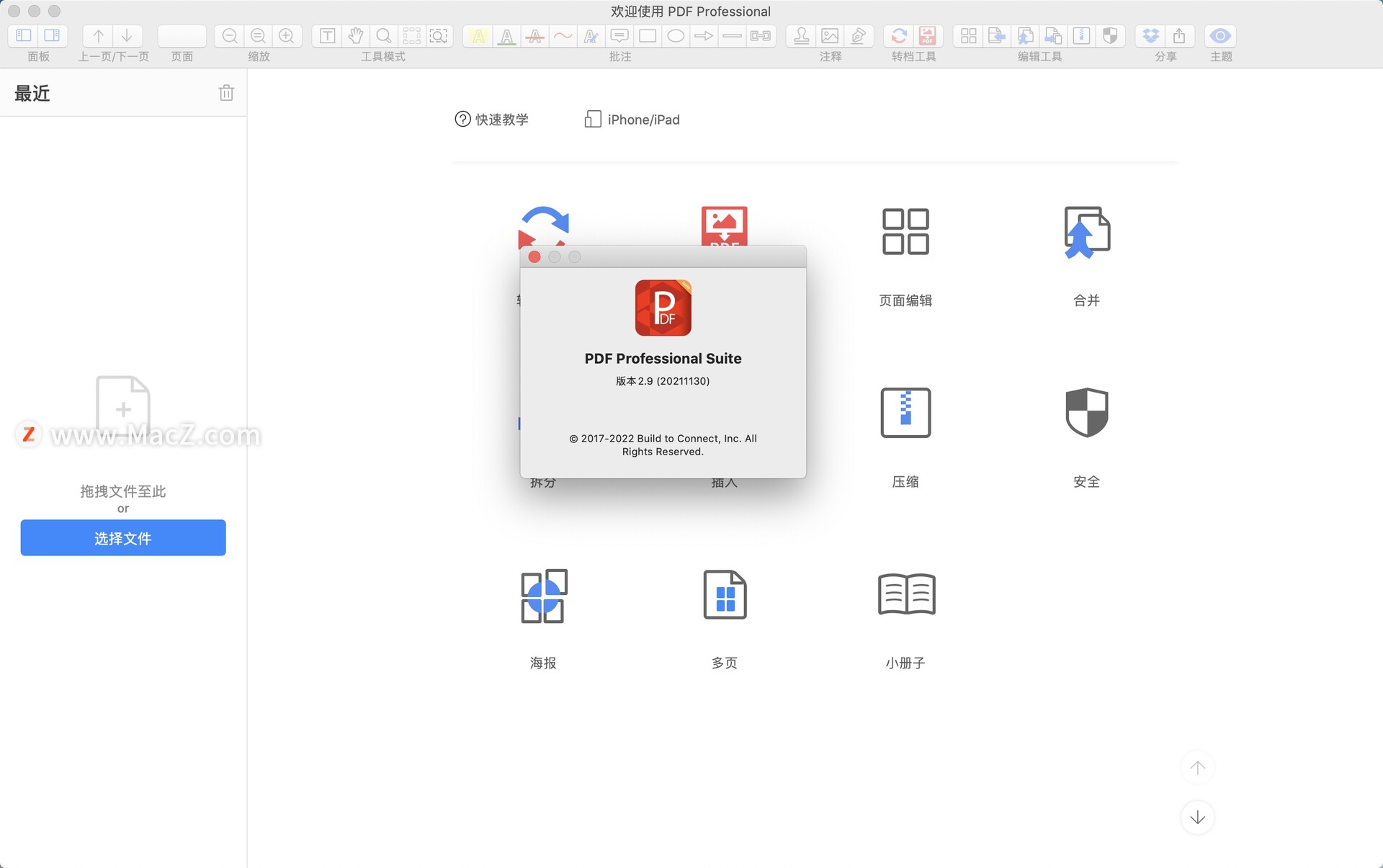Click the security shield toolbar icon
Image resolution: width=1383 pixels, height=868 pixels.
pyautogui.click(x=1110, y=35)
